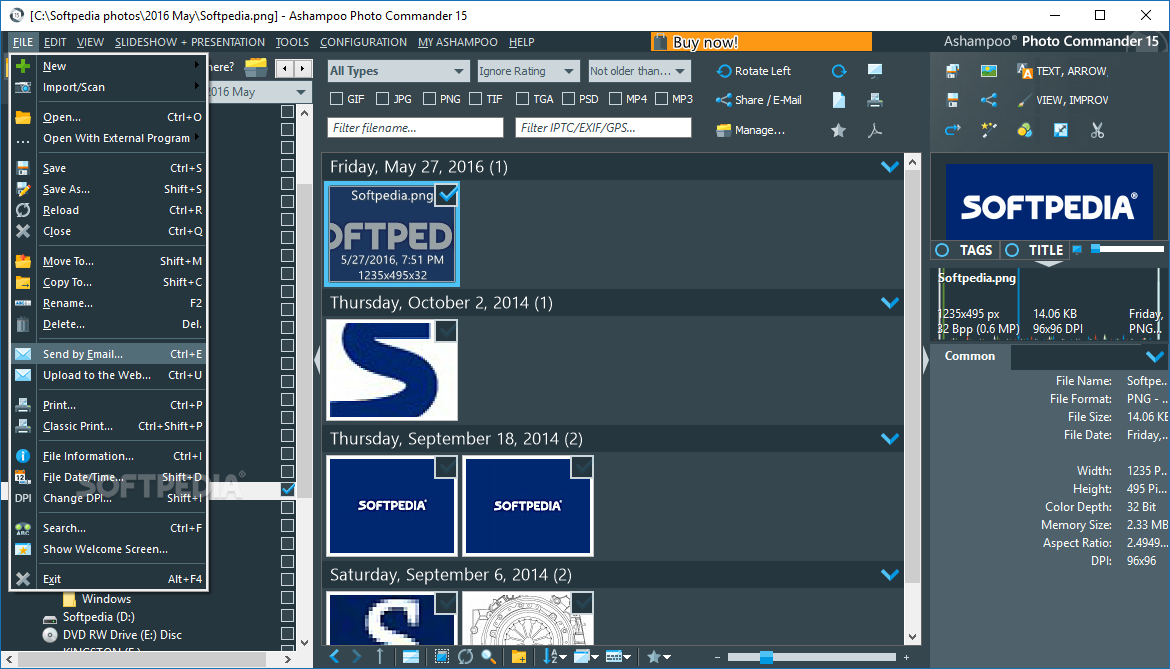Open the sort A-Z dropdown in bottom toolbar
This screenshot has width=1170, height=669.
click(x=555, y=656)
